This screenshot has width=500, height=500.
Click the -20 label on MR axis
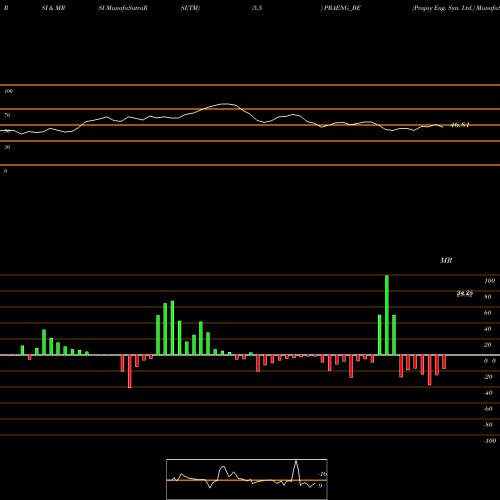point(488,377)
